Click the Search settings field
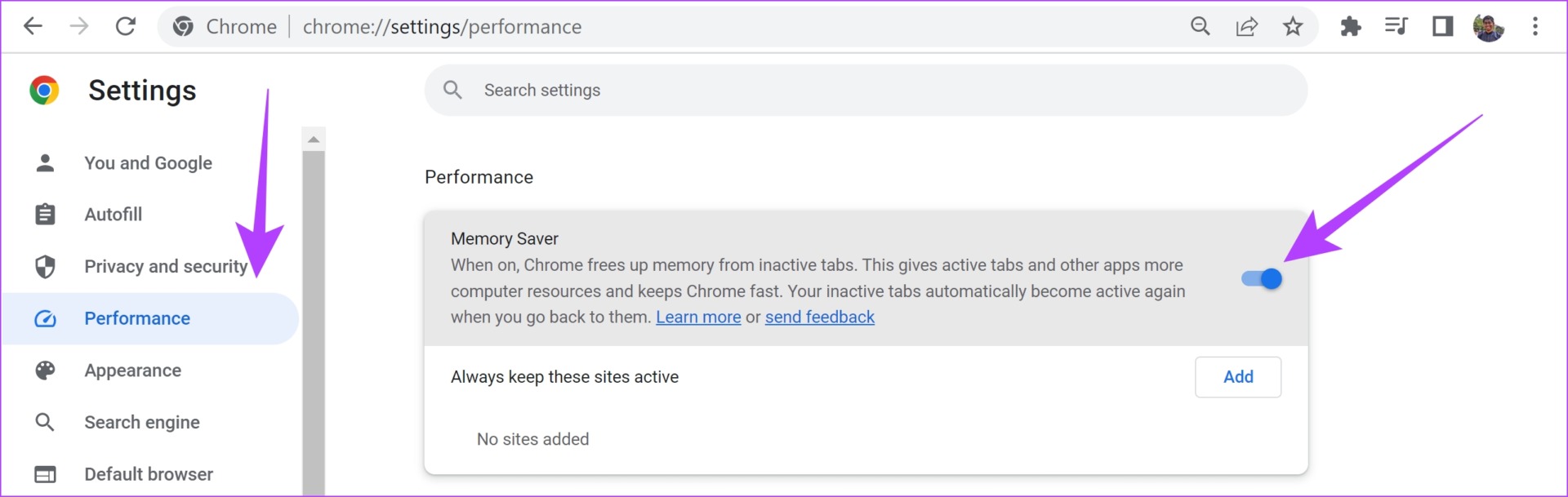Image resolution: width=1568 pixels, height=497 pixels. [x=866, y=90]
